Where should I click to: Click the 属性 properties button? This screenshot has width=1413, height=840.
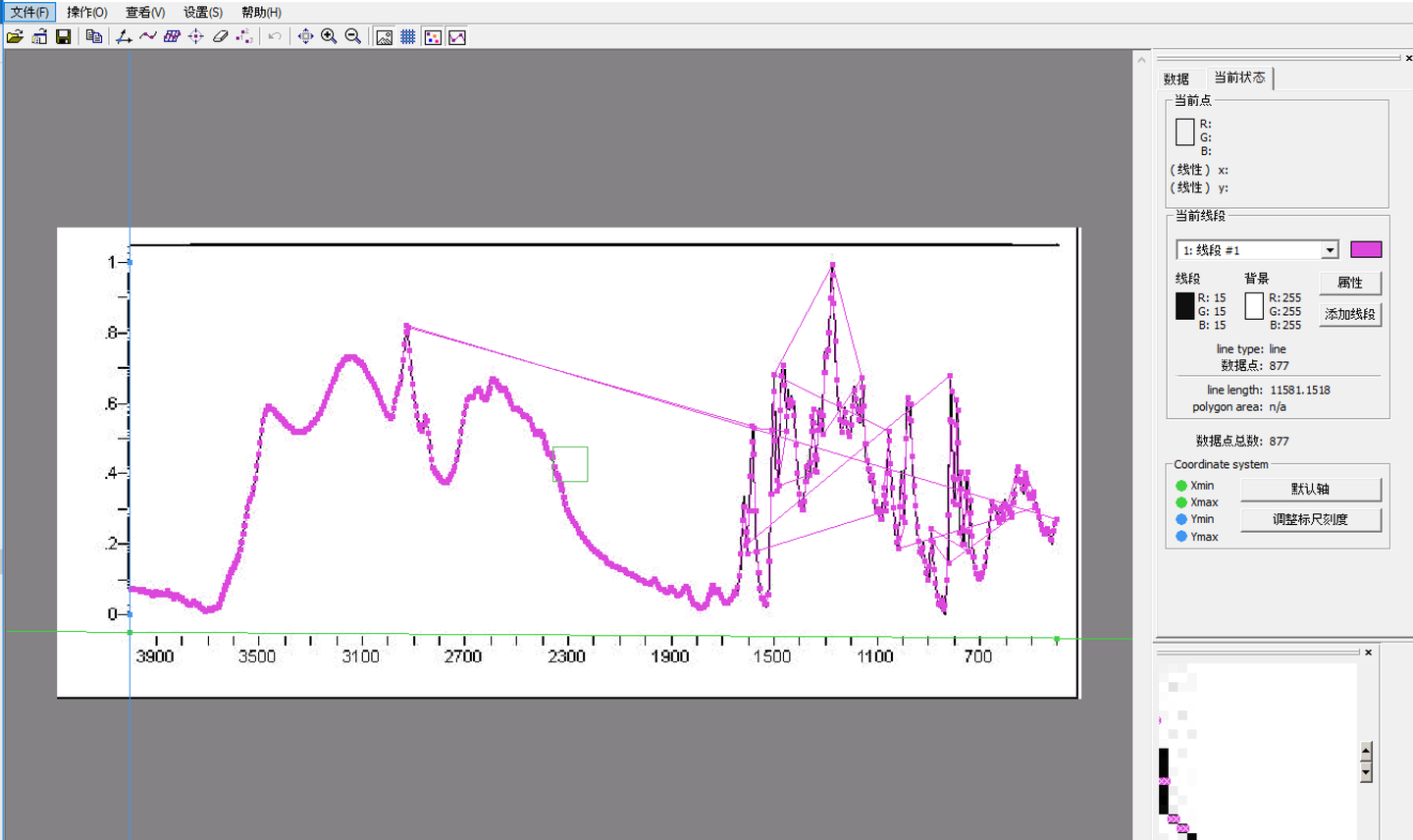(1350, 283)
